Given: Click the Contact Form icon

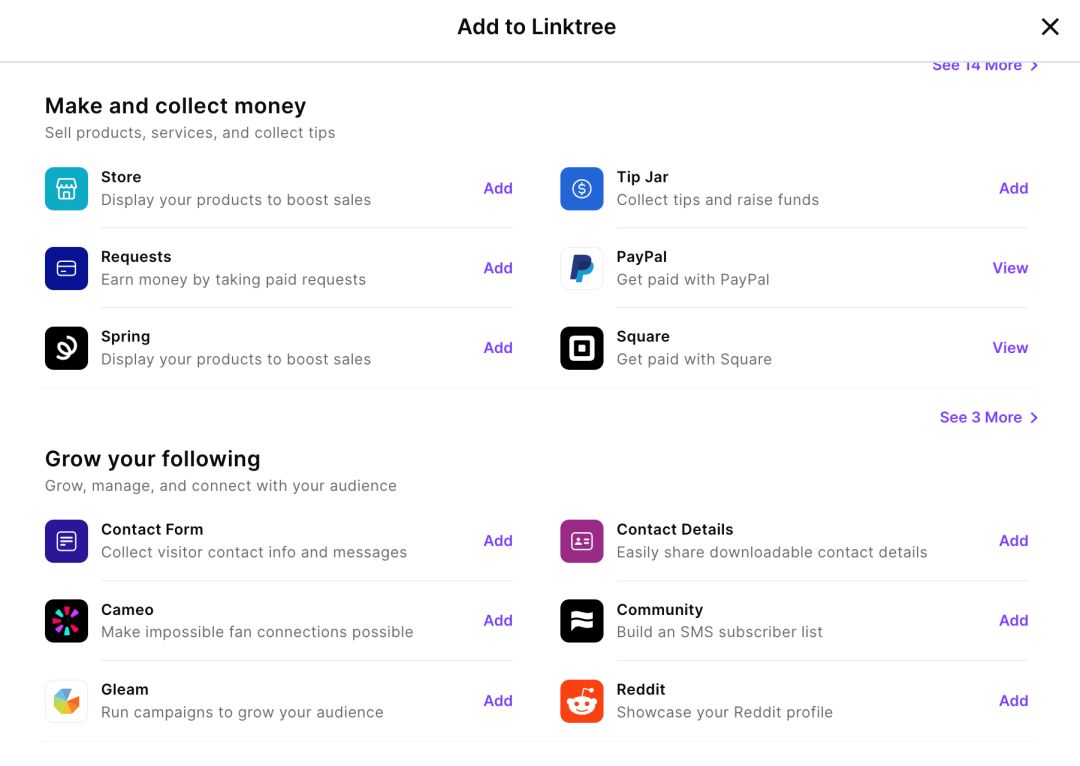Looking at the screenshot, I should [66, 541].
